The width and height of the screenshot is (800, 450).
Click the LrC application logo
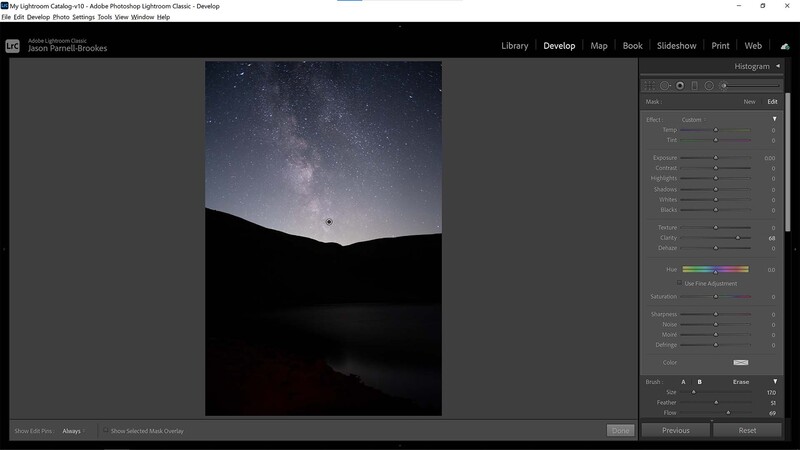pyautogui.click(x=12, y=46)
